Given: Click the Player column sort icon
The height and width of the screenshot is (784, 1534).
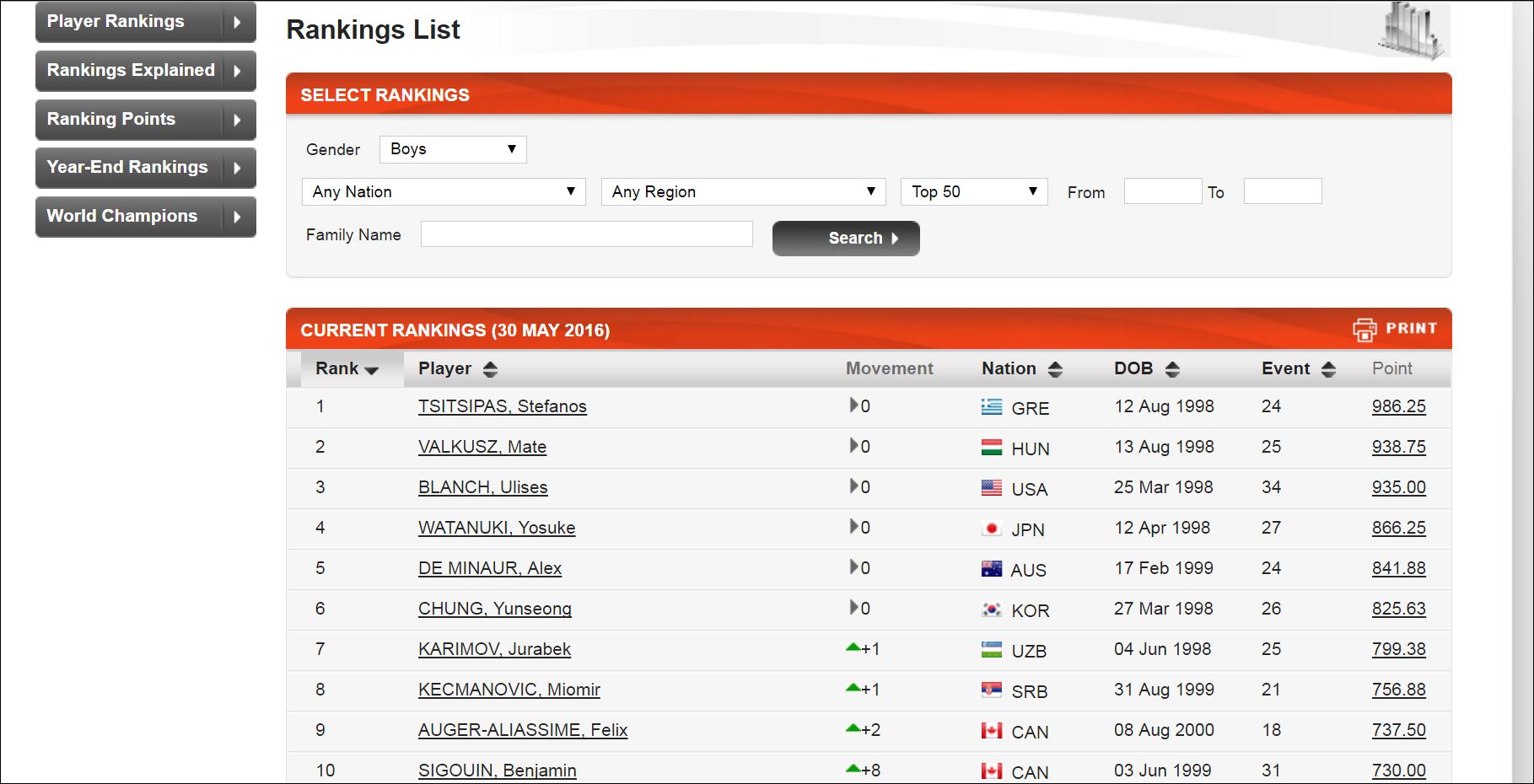Looking at the screenshot, I should tap(490, 369).
